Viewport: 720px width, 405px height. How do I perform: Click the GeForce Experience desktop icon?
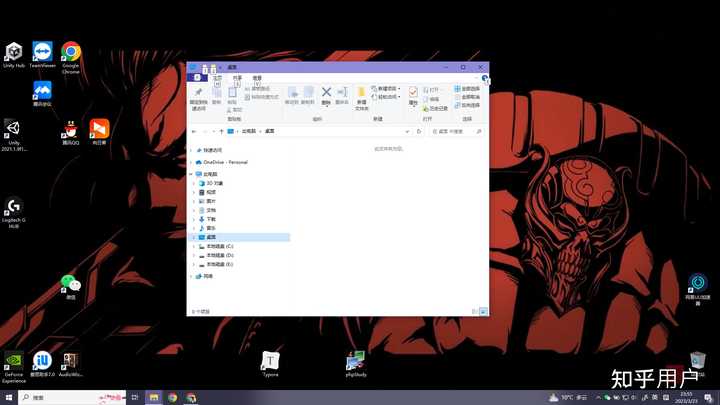pos(14,367)
